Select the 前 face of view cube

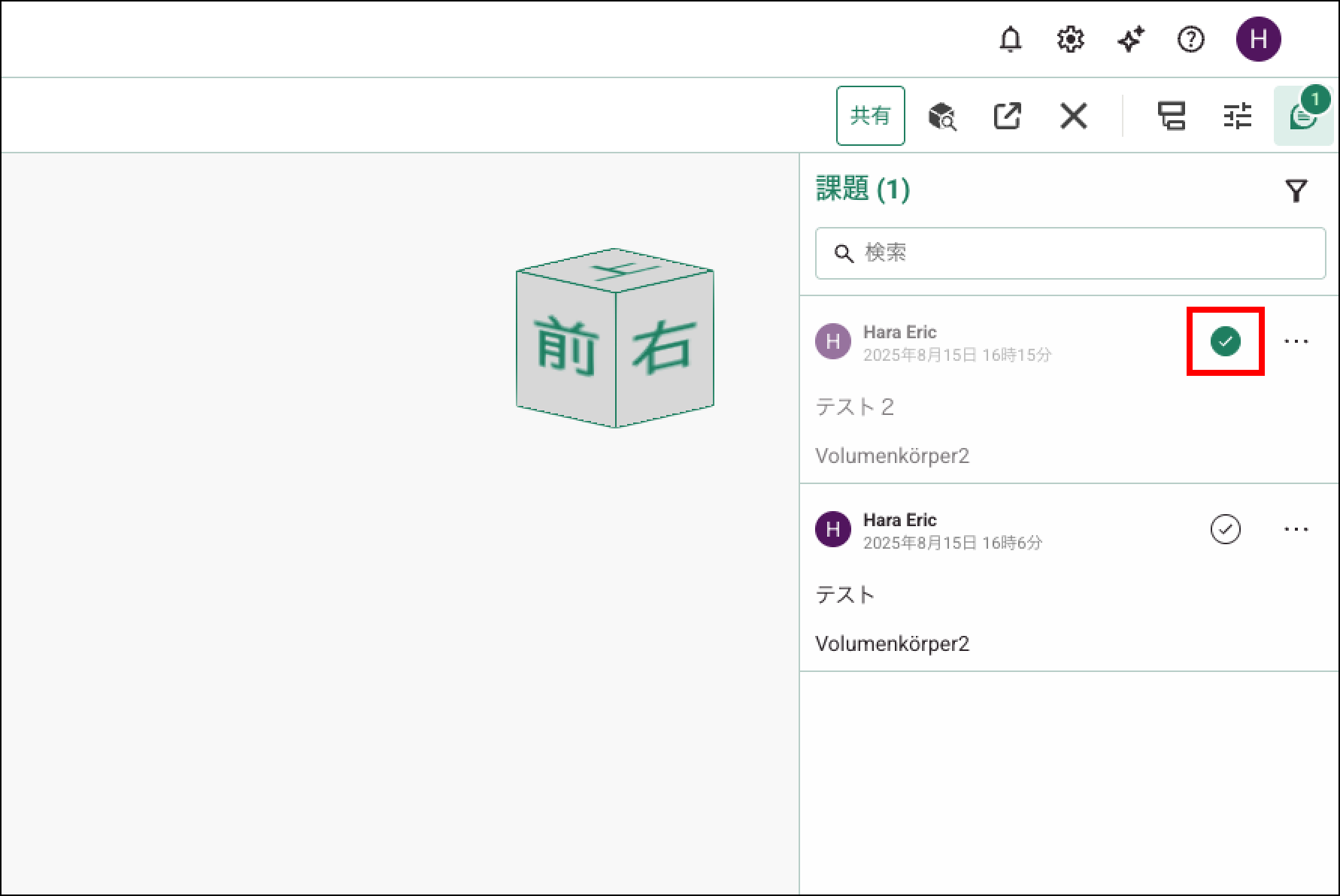pos(566,347)
